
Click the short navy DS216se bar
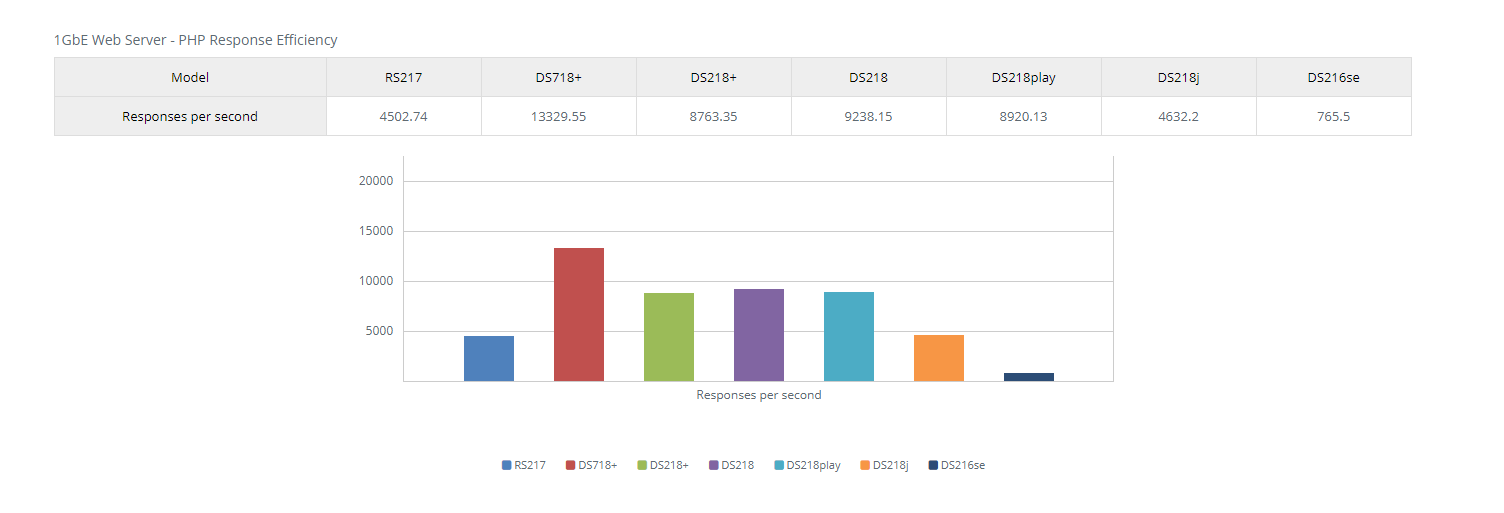[x=1029, y=377]
